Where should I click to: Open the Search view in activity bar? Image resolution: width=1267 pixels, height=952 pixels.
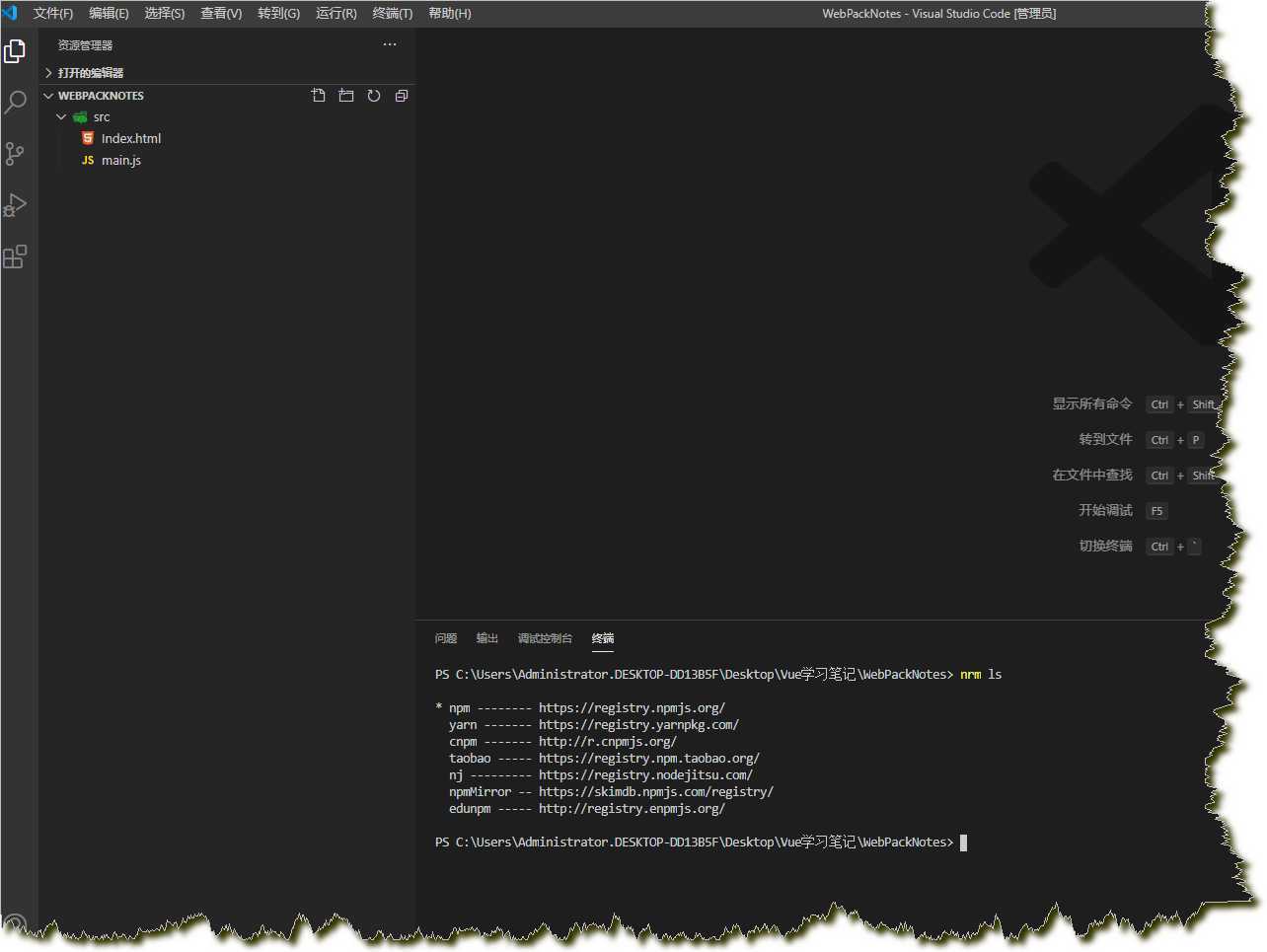click(x=15, y=102)
